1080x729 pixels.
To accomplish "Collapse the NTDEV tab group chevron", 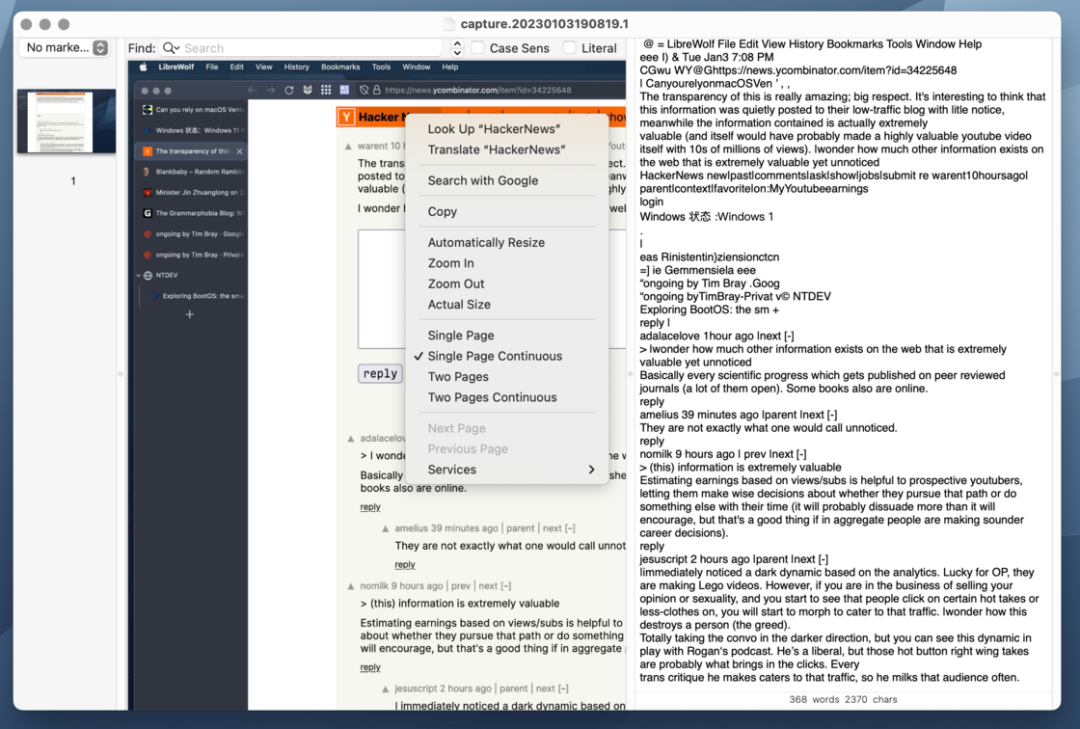I will [x=138, y=275].
